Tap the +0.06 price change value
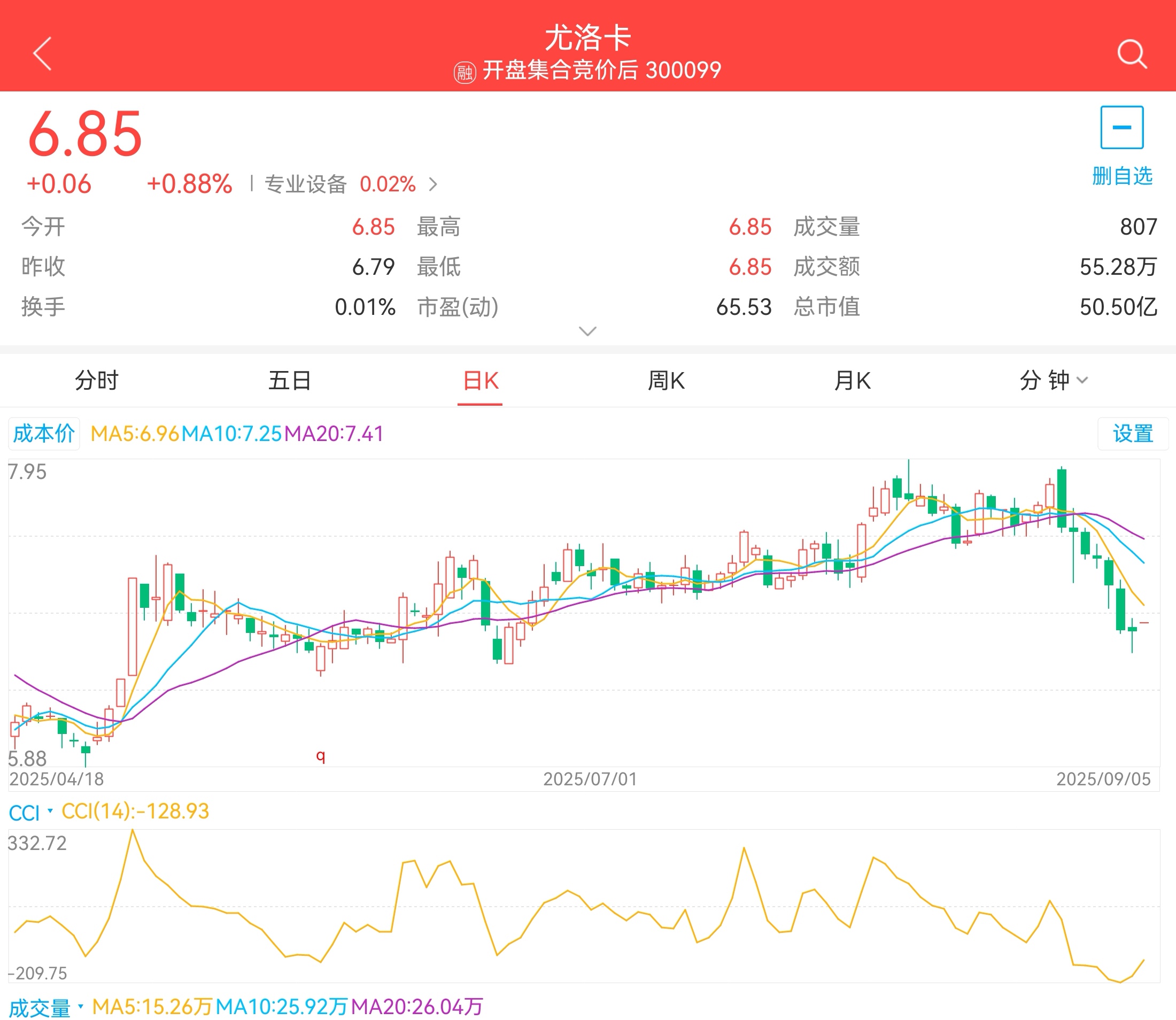1176x1020 pixels. (x=59, y=184)
